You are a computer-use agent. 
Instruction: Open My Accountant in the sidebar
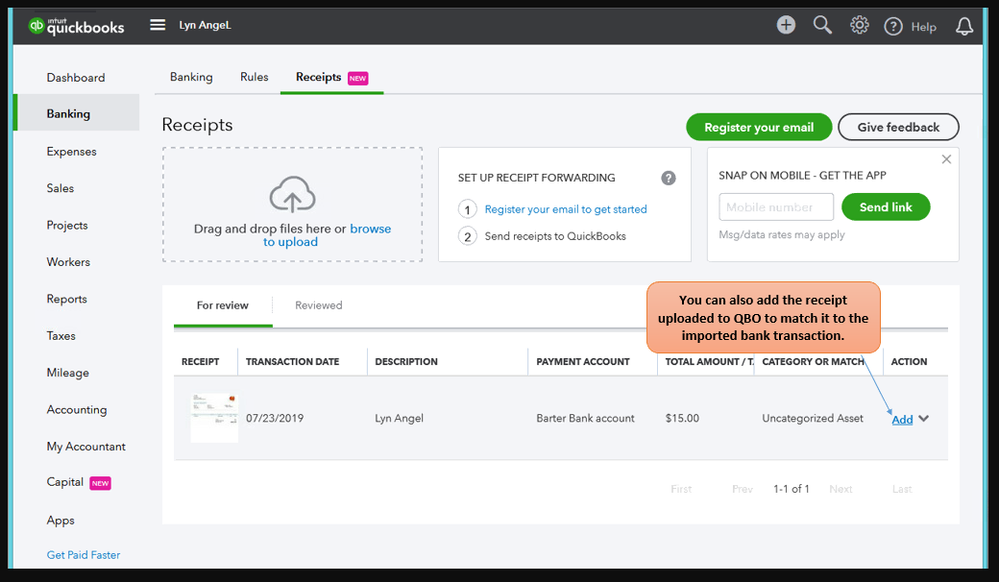[86, 447]
